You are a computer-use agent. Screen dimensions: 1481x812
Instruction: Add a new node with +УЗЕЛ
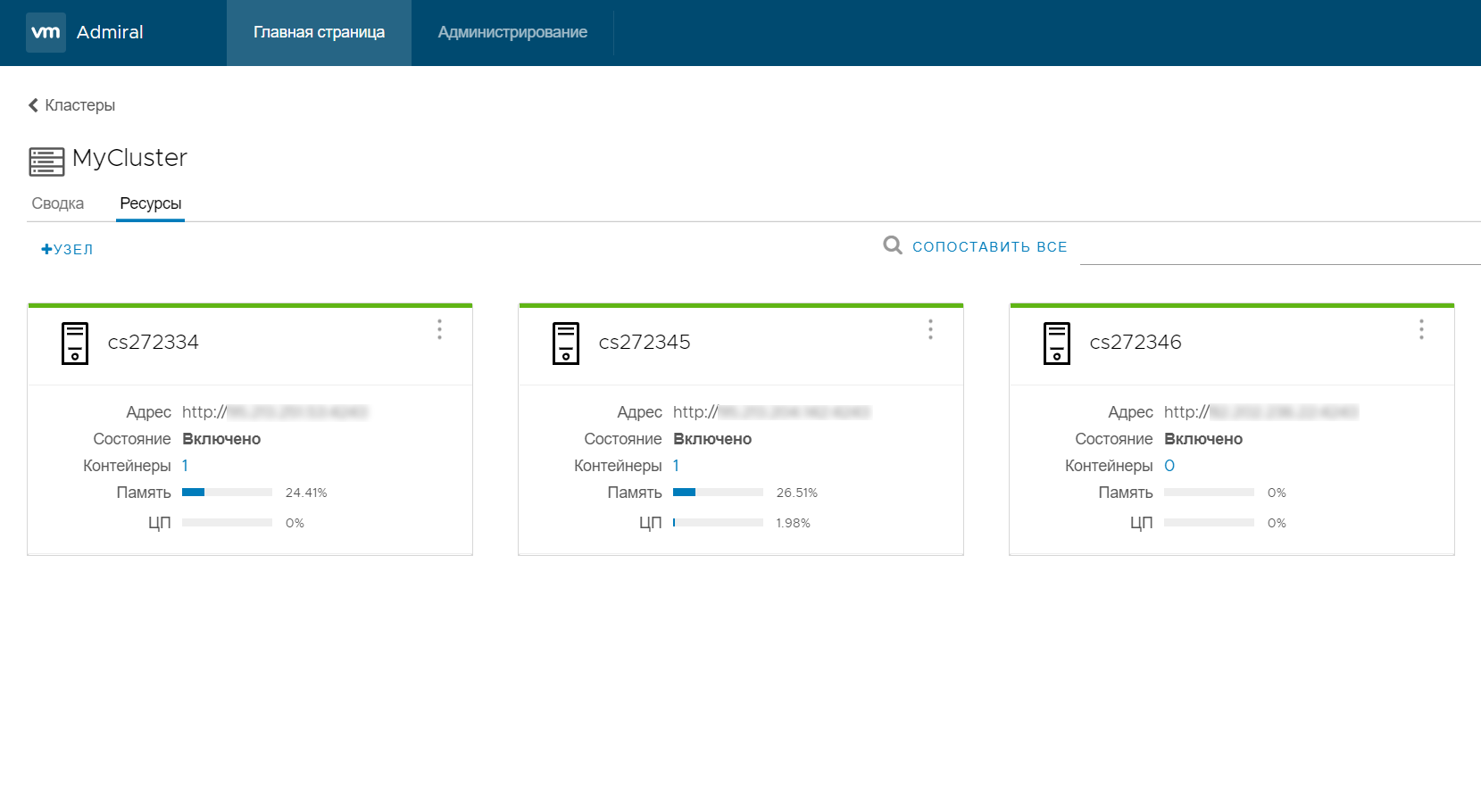point(67,249)
